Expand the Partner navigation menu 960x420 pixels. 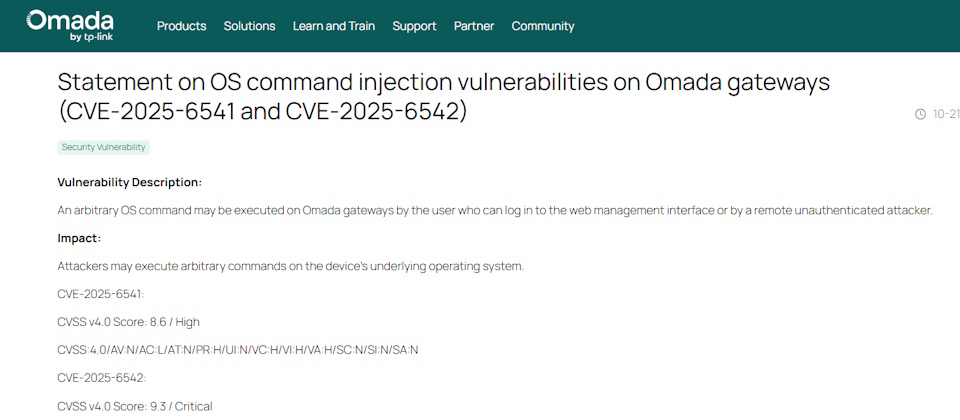pos(474,26)
